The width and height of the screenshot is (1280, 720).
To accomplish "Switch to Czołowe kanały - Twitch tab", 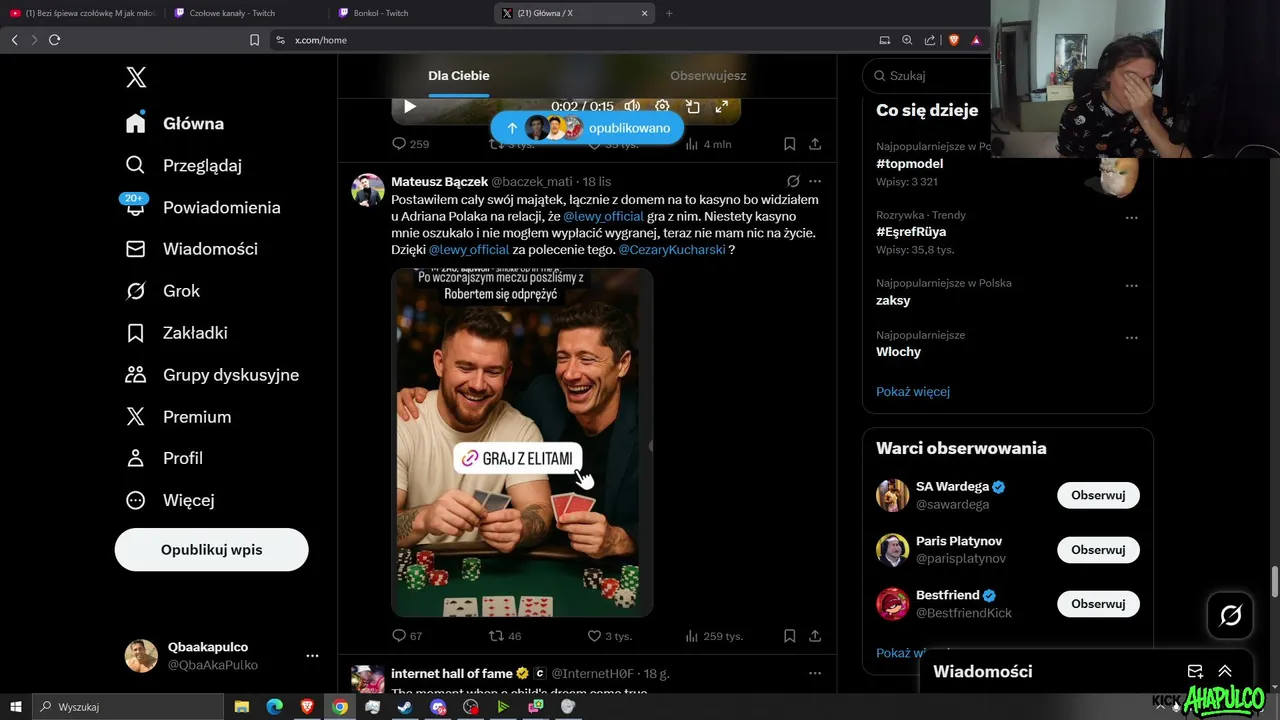I will coord(245,13).
